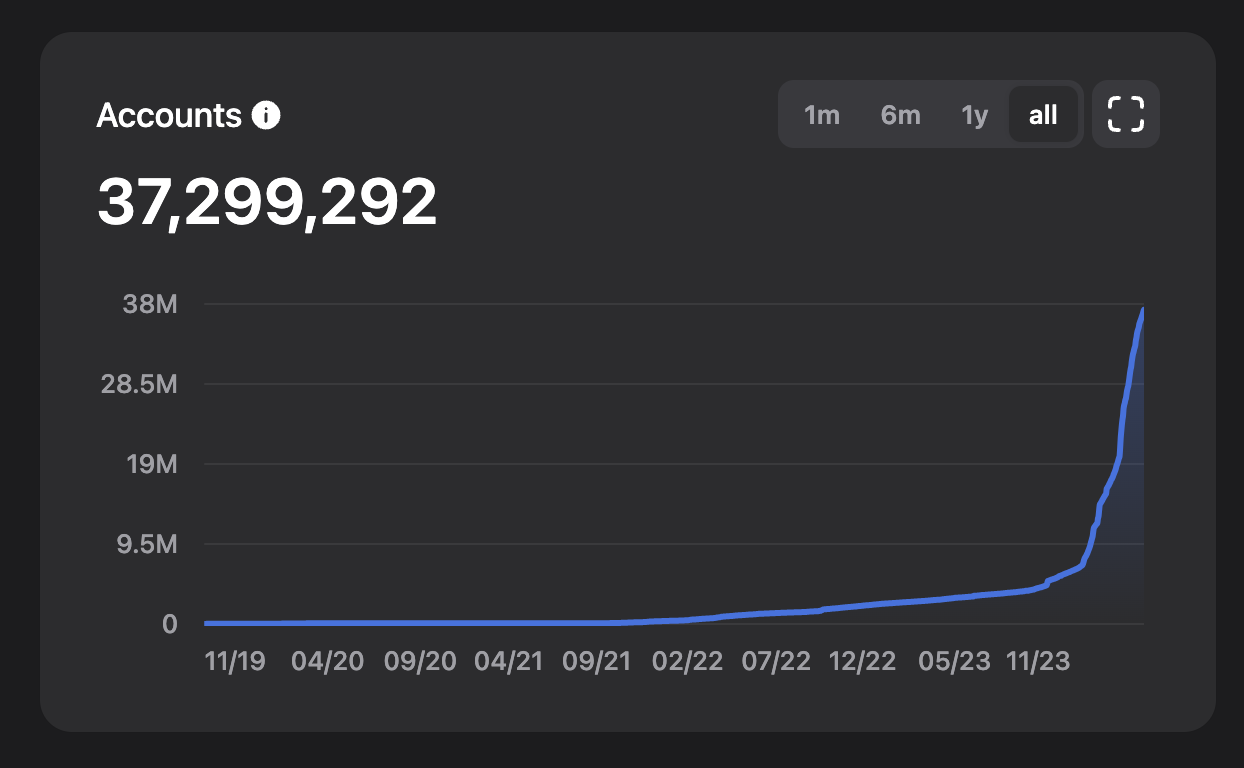
Task: Click the 11/23 x-axis date label
Action: click(x=1038, y=662)
